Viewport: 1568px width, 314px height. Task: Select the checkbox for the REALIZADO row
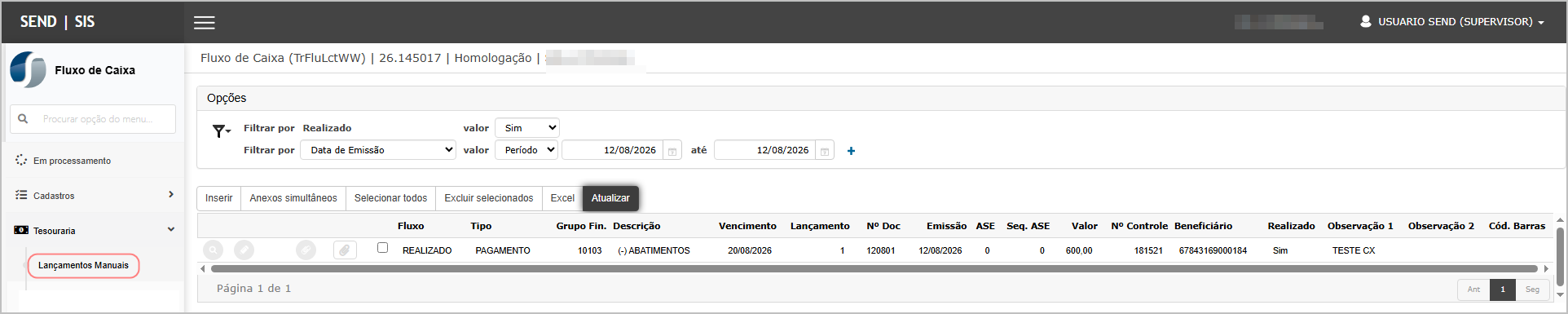tap(382, 248)
